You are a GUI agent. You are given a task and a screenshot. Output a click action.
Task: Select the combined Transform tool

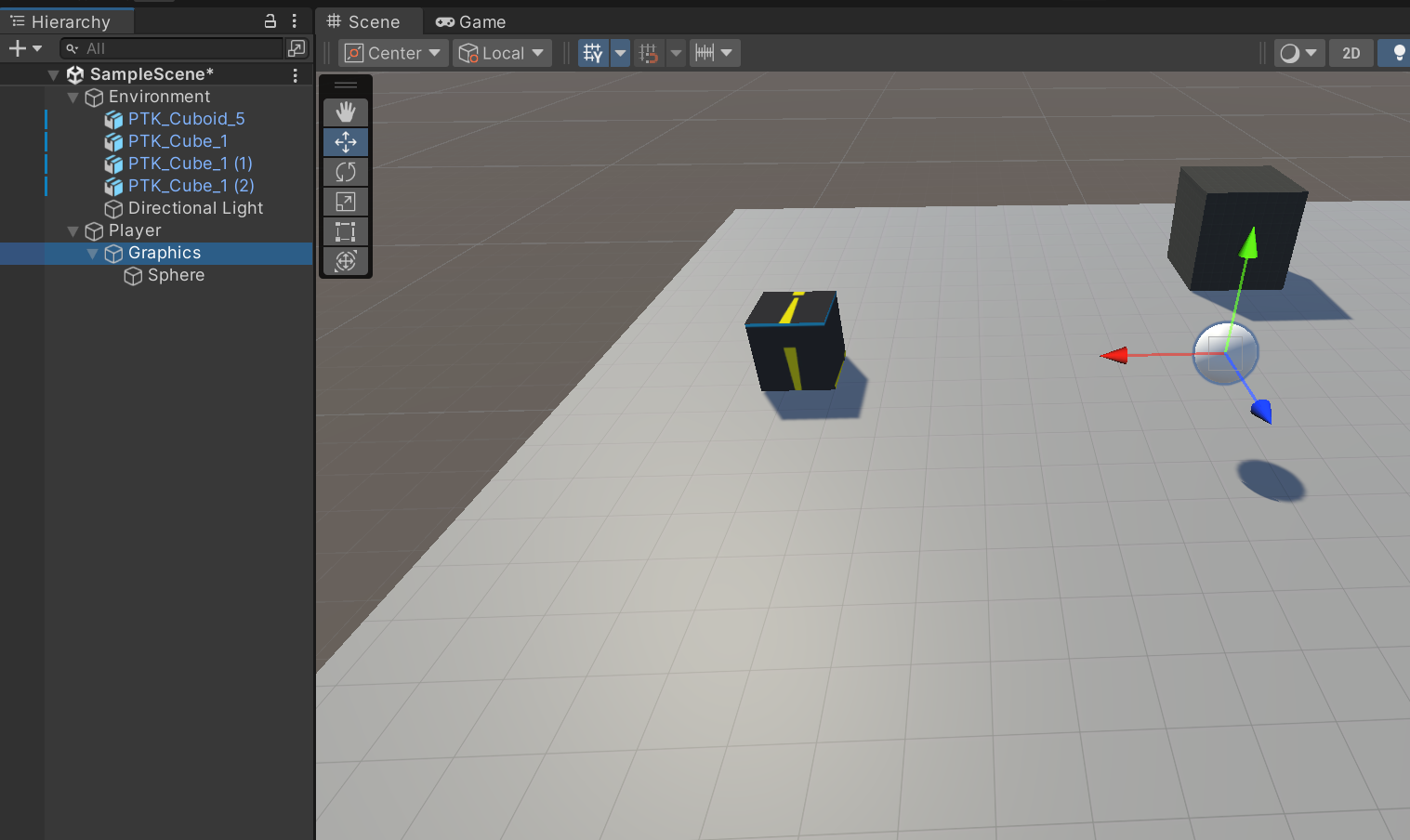click(x=346, y=261)
